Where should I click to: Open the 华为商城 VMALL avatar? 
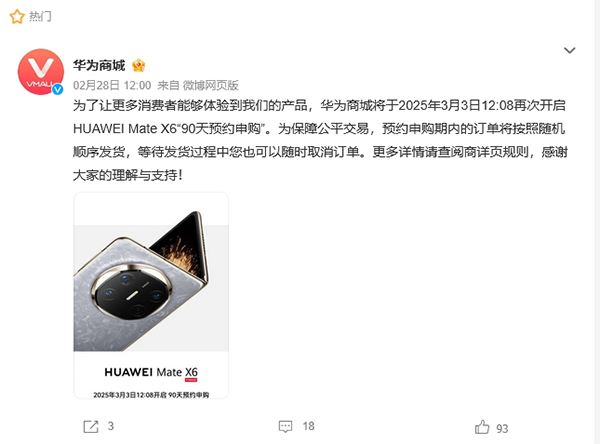tap(41, 72)
